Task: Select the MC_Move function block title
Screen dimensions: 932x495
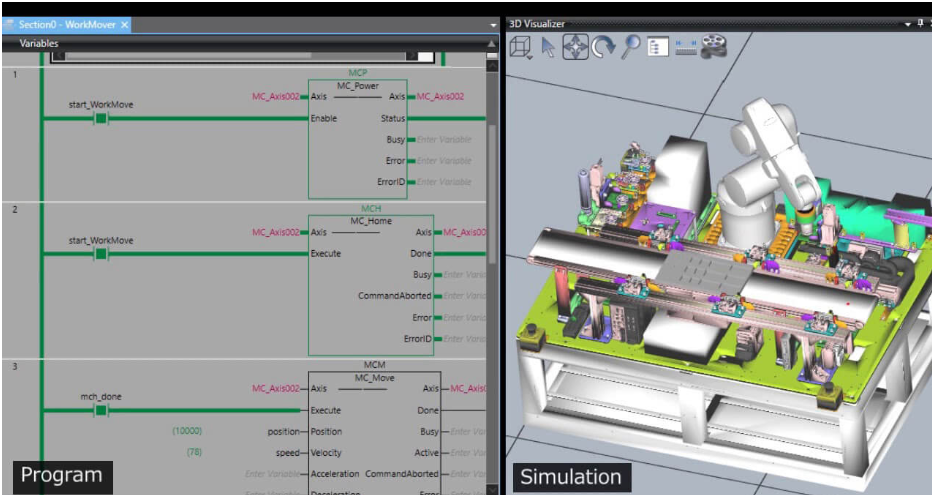Action: pos(374,377)
